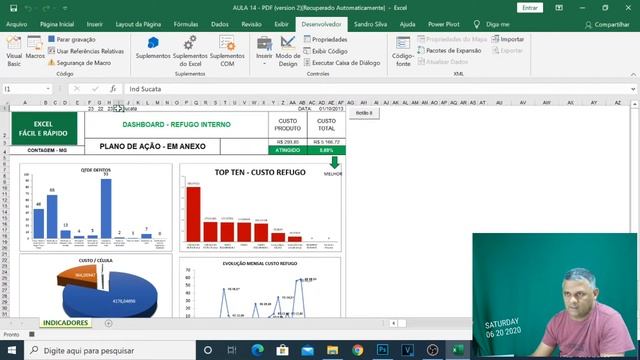Image resolution: width=640 pixels, height=360 pixels.
Task: Select the QTDE DEFEITOS bar chart
Action: [x=96, y=207]
